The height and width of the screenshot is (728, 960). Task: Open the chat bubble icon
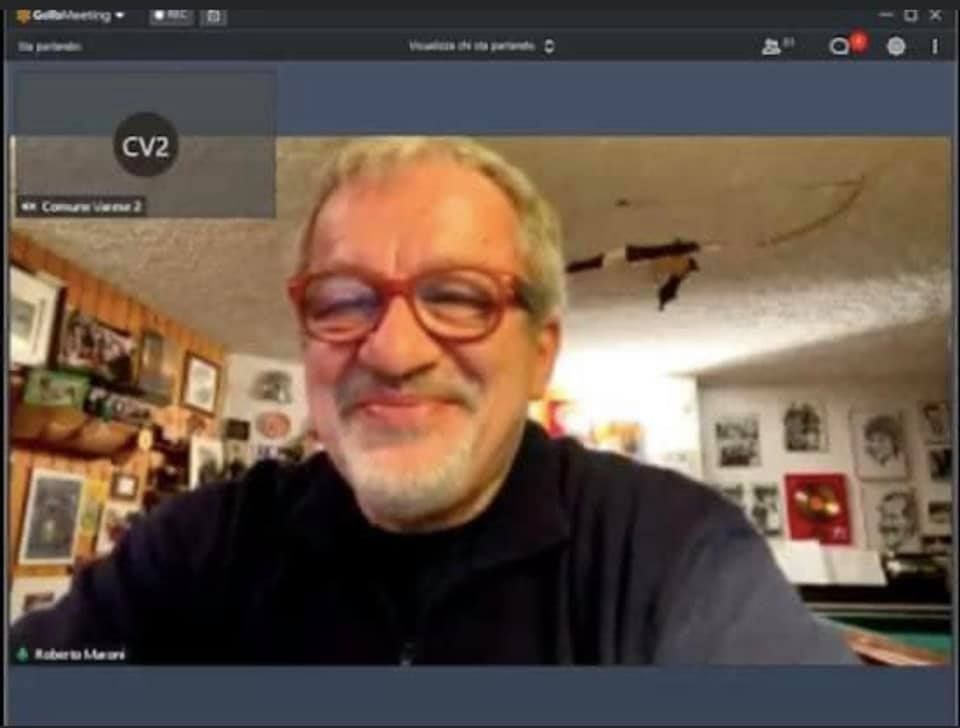coord(839,46)
